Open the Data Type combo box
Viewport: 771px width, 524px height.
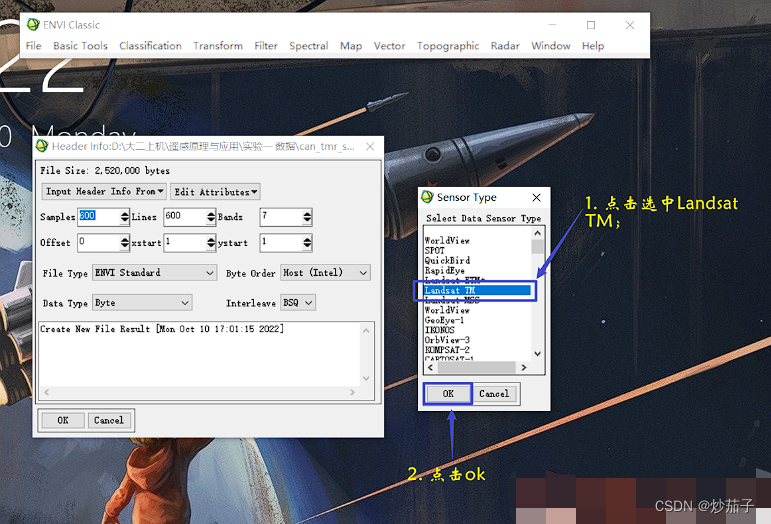click(x=142, y=303)
